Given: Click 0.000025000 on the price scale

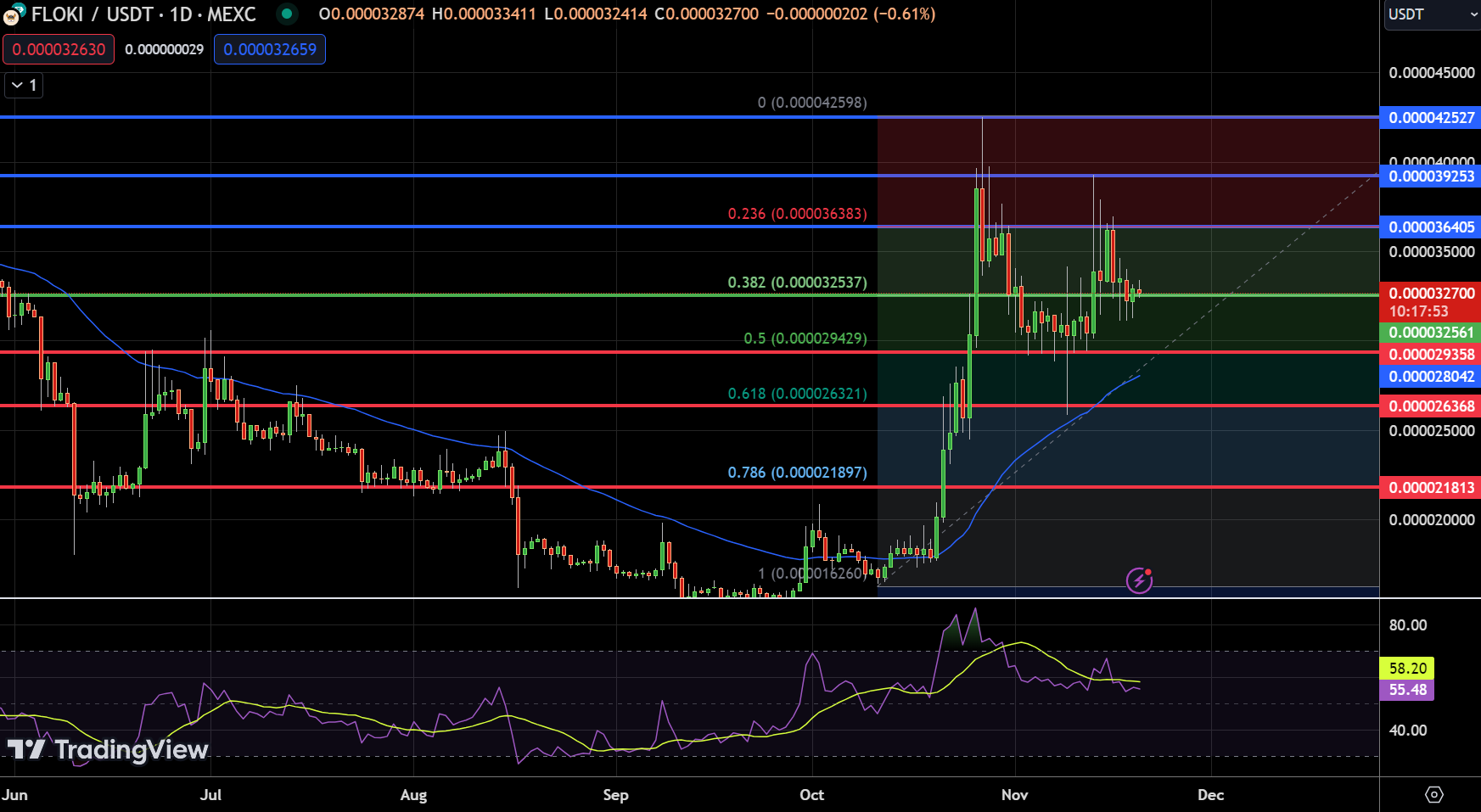Looking at the screenshot, I should (x=1432, y=431).
